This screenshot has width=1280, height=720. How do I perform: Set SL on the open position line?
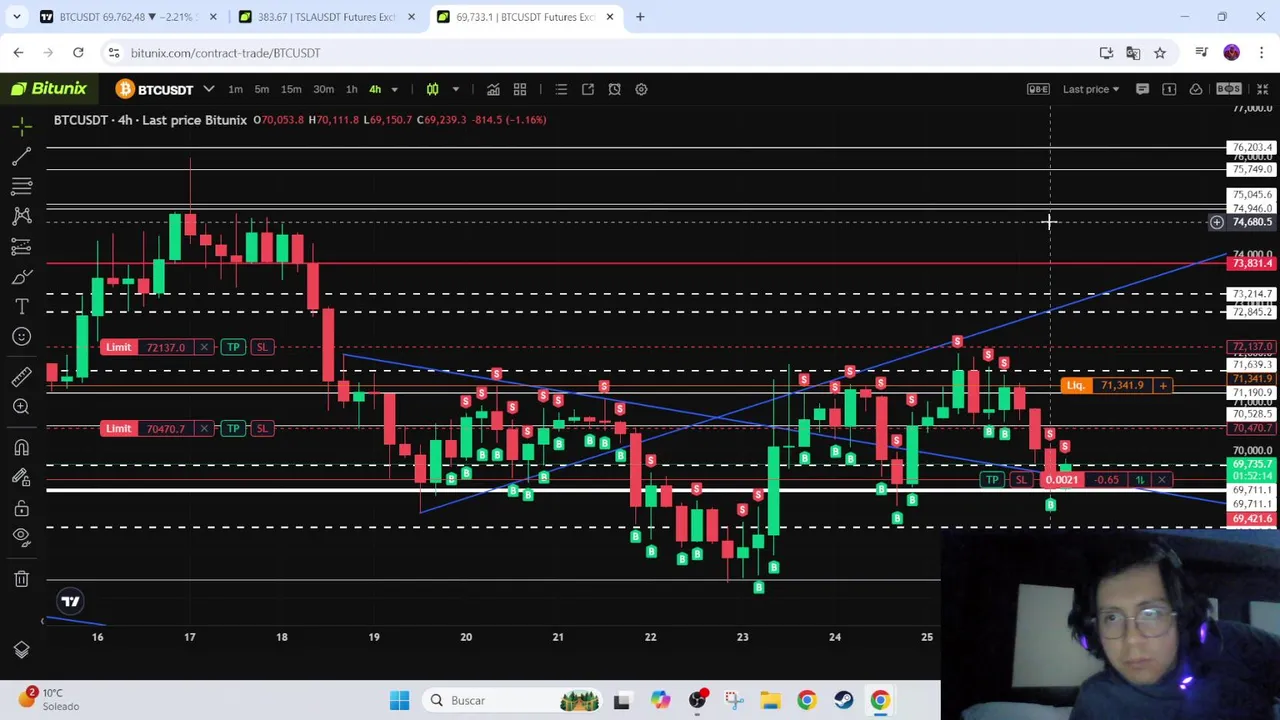[1020, 480]
